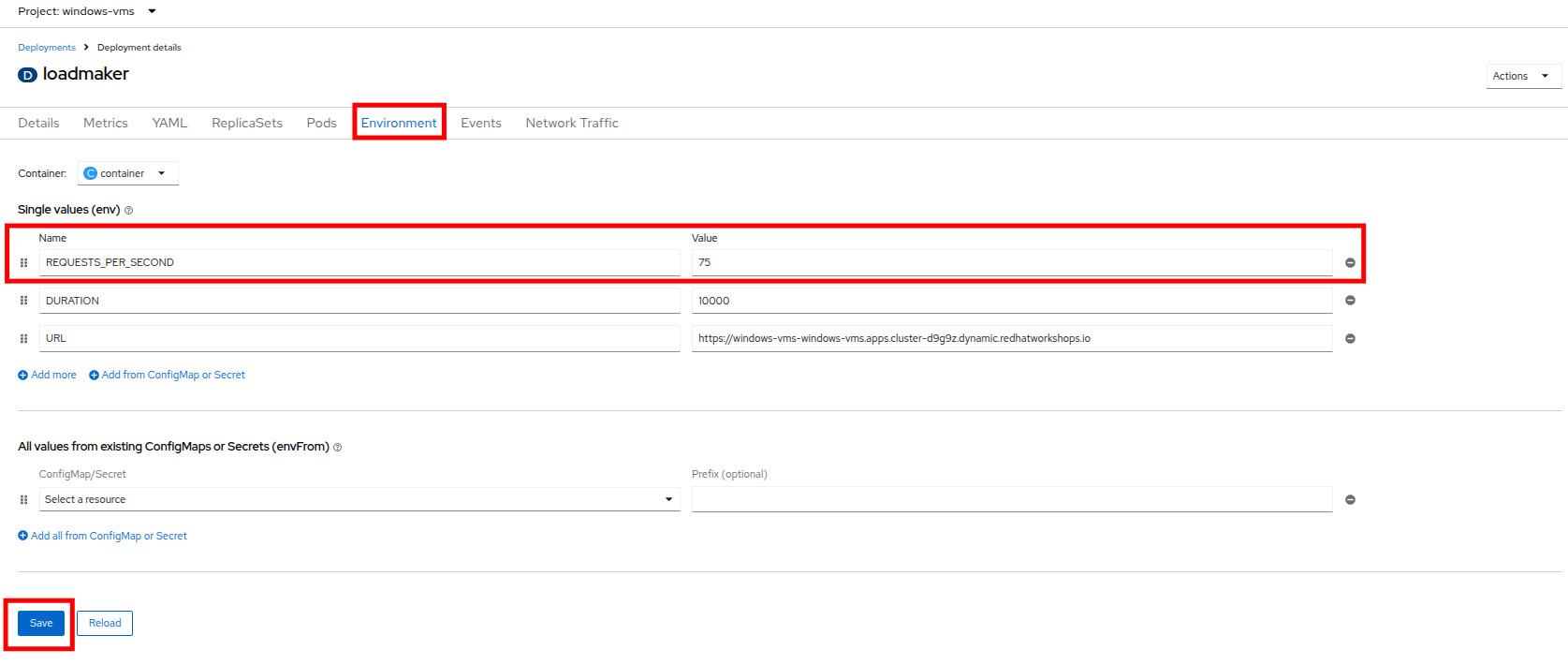Remove the ConfigMap/Secret envFrom row
The image size is (1568, 665).
tap(1350, 500)
